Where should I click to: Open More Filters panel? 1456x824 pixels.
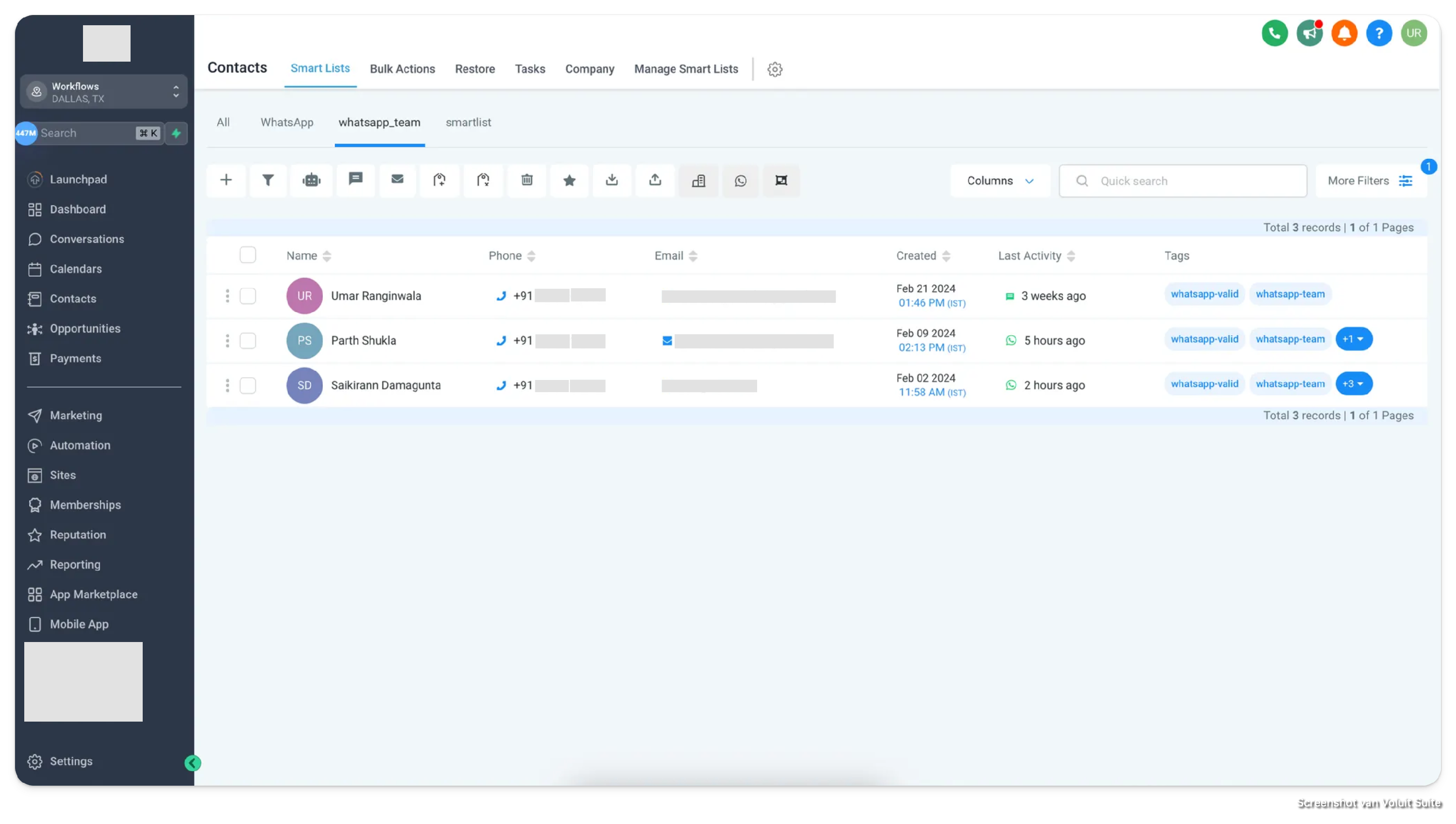[x=1370, y=181]
